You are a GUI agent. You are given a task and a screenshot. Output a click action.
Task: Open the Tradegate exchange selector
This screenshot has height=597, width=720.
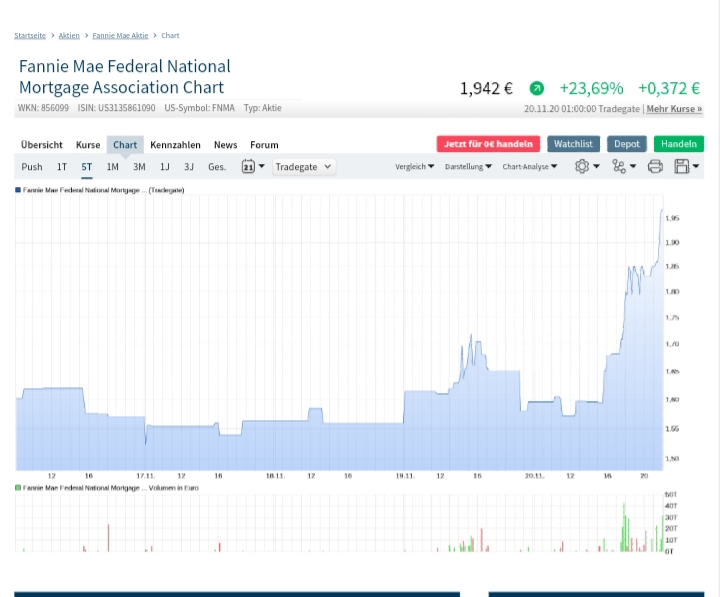[x=304, y=167]
